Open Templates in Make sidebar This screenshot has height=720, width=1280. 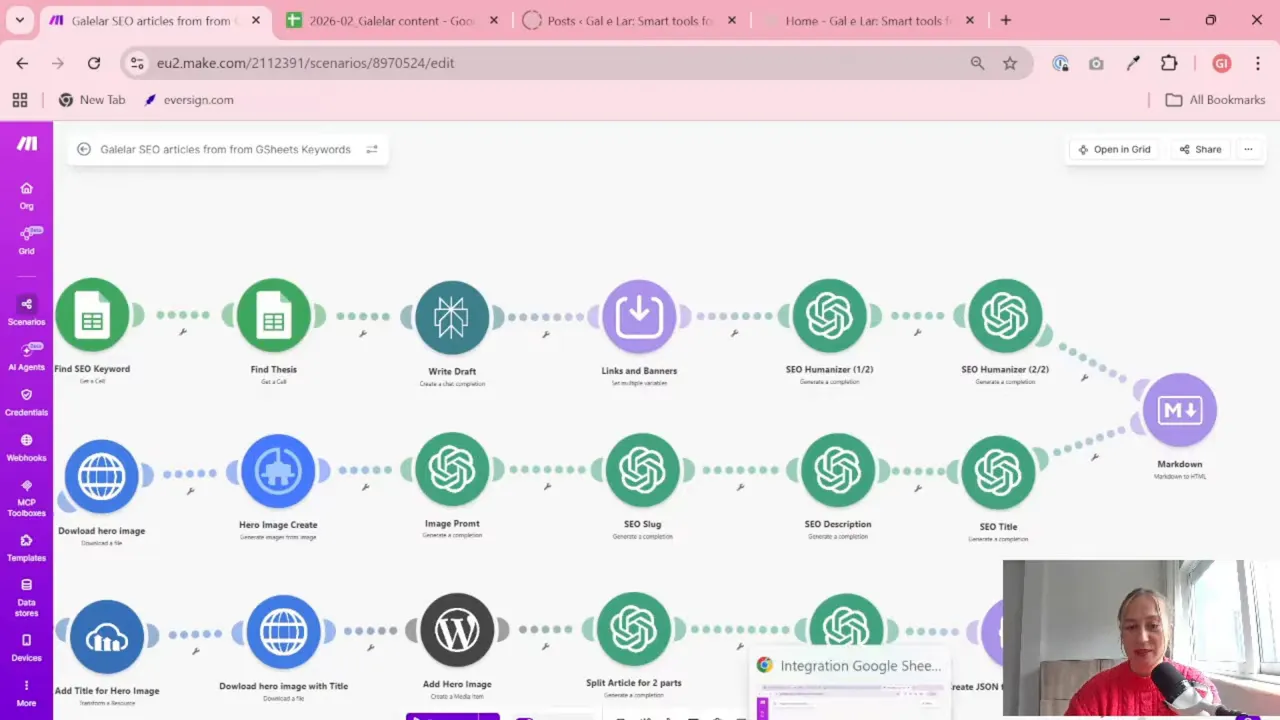26,548
